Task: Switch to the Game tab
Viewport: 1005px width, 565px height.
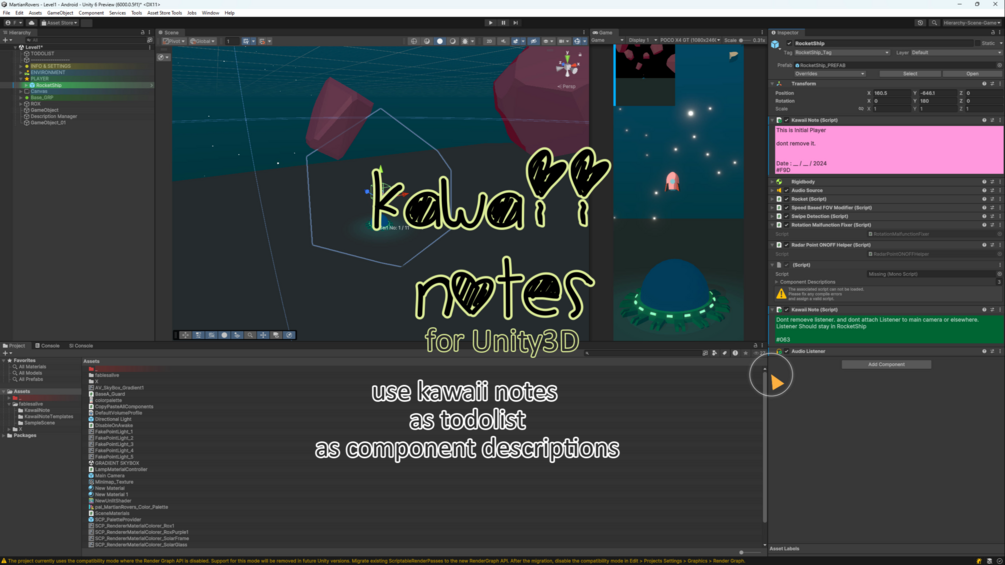Action: 603,32
